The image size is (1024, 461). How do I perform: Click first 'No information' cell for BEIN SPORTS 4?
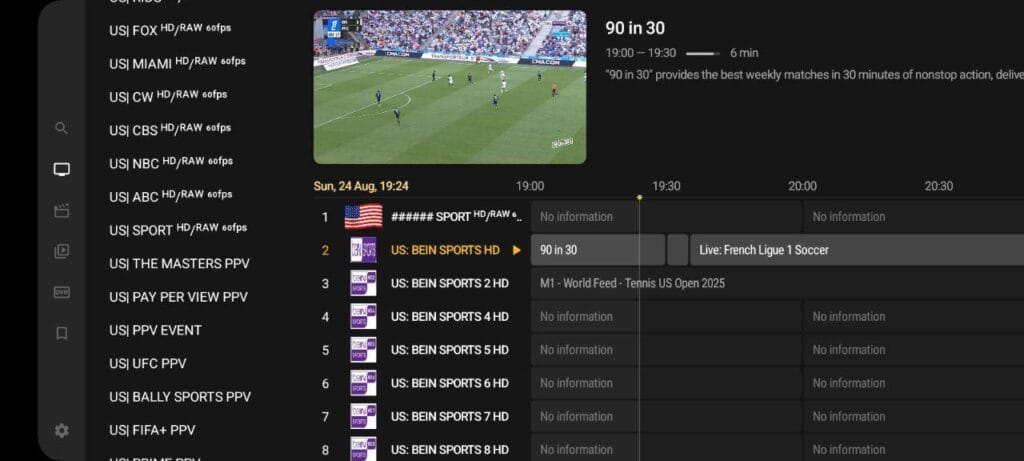coord(665,317)
